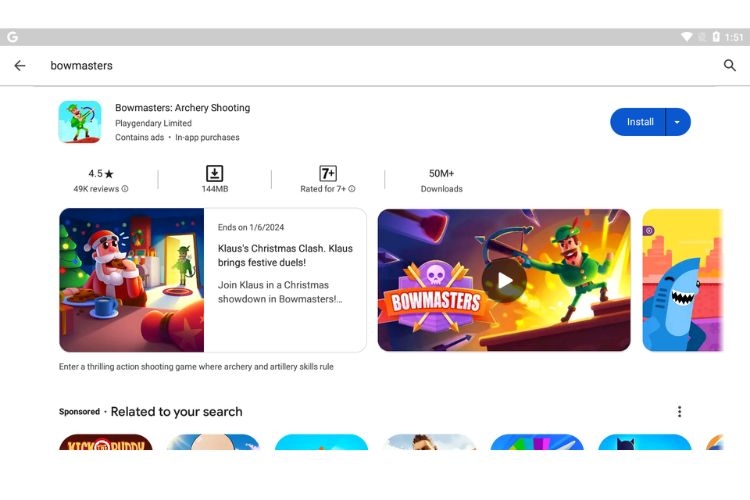Screen dimensions: 750x500
Task: Open the Klaus's Christmas Clash event card
Action: [213, 280]
